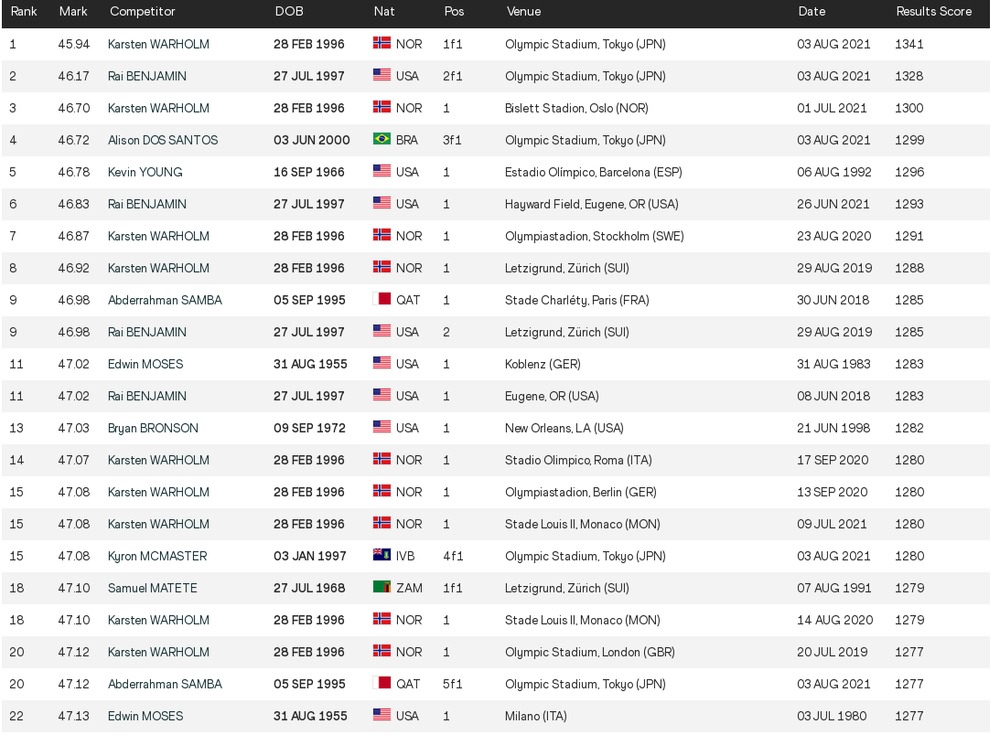Screen dimensions: 1000x735
Task: Click the Venue column header
Action: (x=523, y=12)
